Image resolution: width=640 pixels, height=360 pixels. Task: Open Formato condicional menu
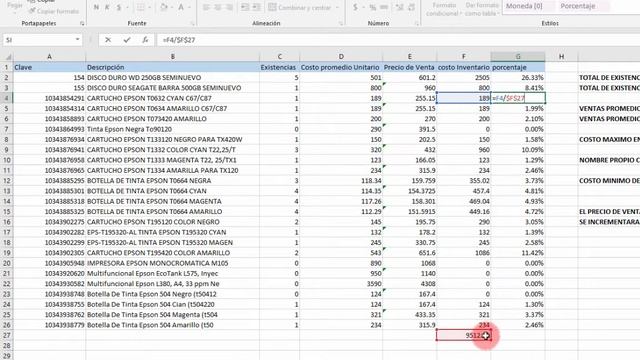[443, 9]
